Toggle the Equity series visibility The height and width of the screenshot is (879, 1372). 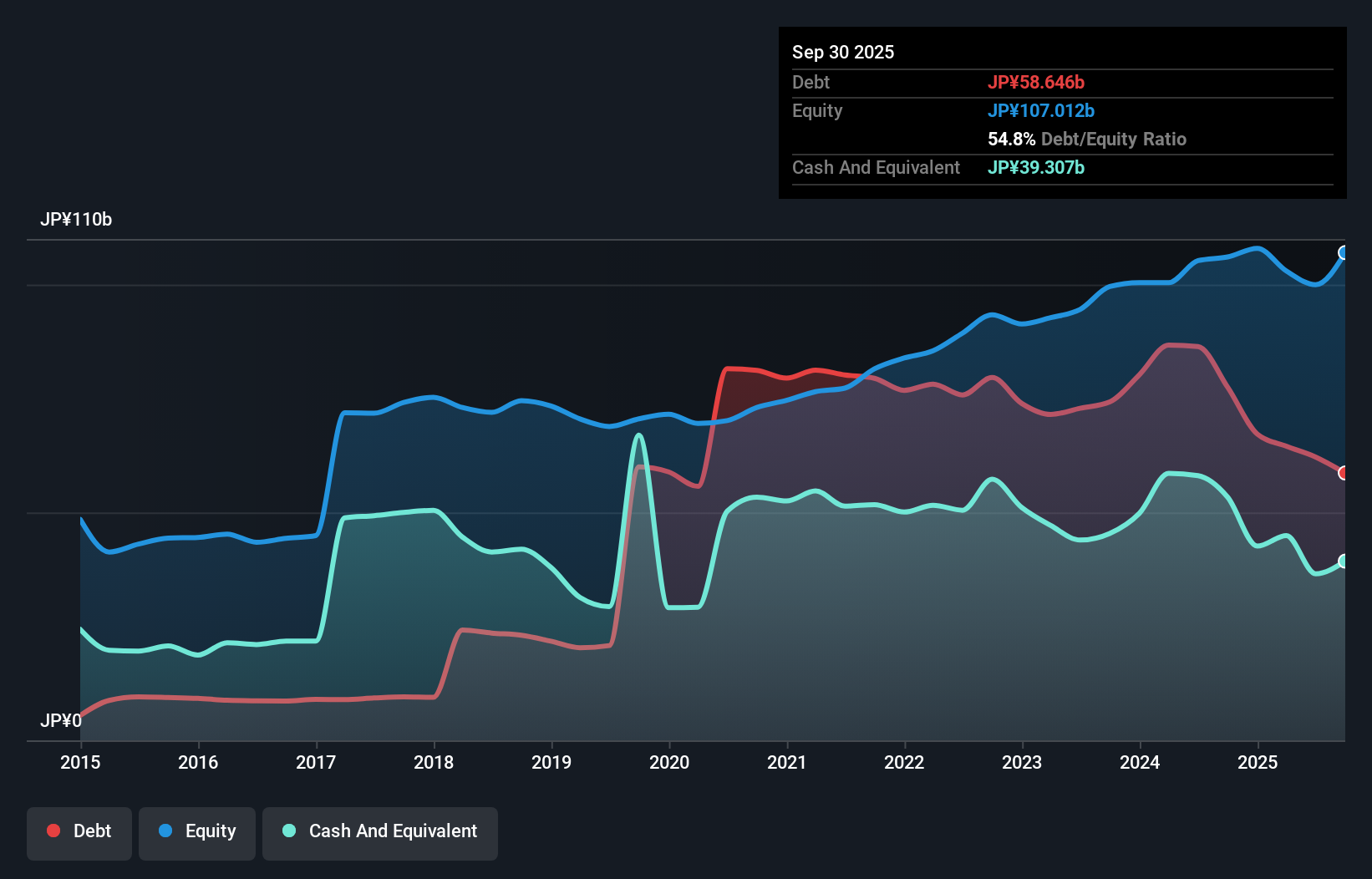(x=196, y=833)
